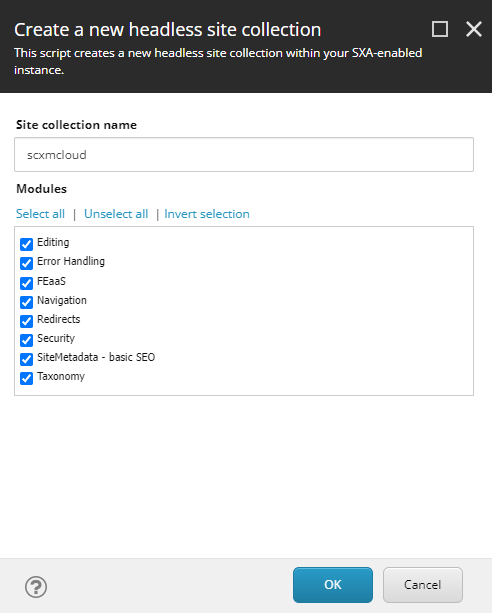The height and width of the screenshot is (613, 492).
Task: Confirm with the OK button
Action: coord(333,585)
